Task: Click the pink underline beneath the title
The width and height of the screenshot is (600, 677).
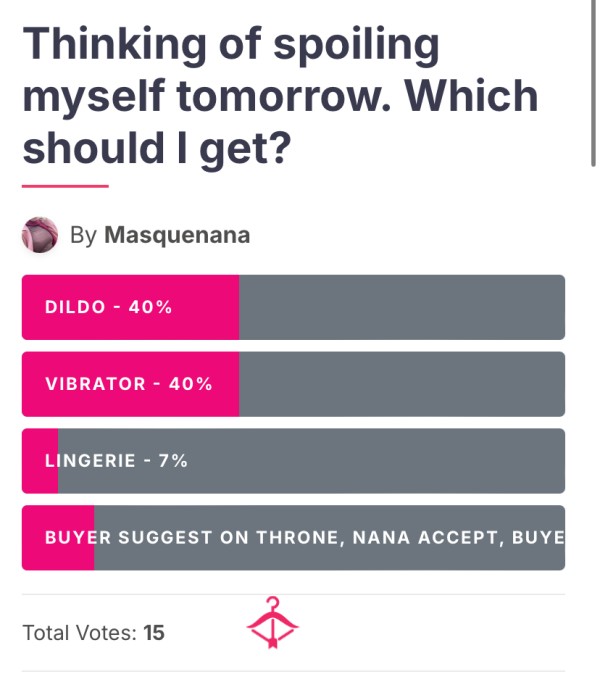Action: [65, 186]
